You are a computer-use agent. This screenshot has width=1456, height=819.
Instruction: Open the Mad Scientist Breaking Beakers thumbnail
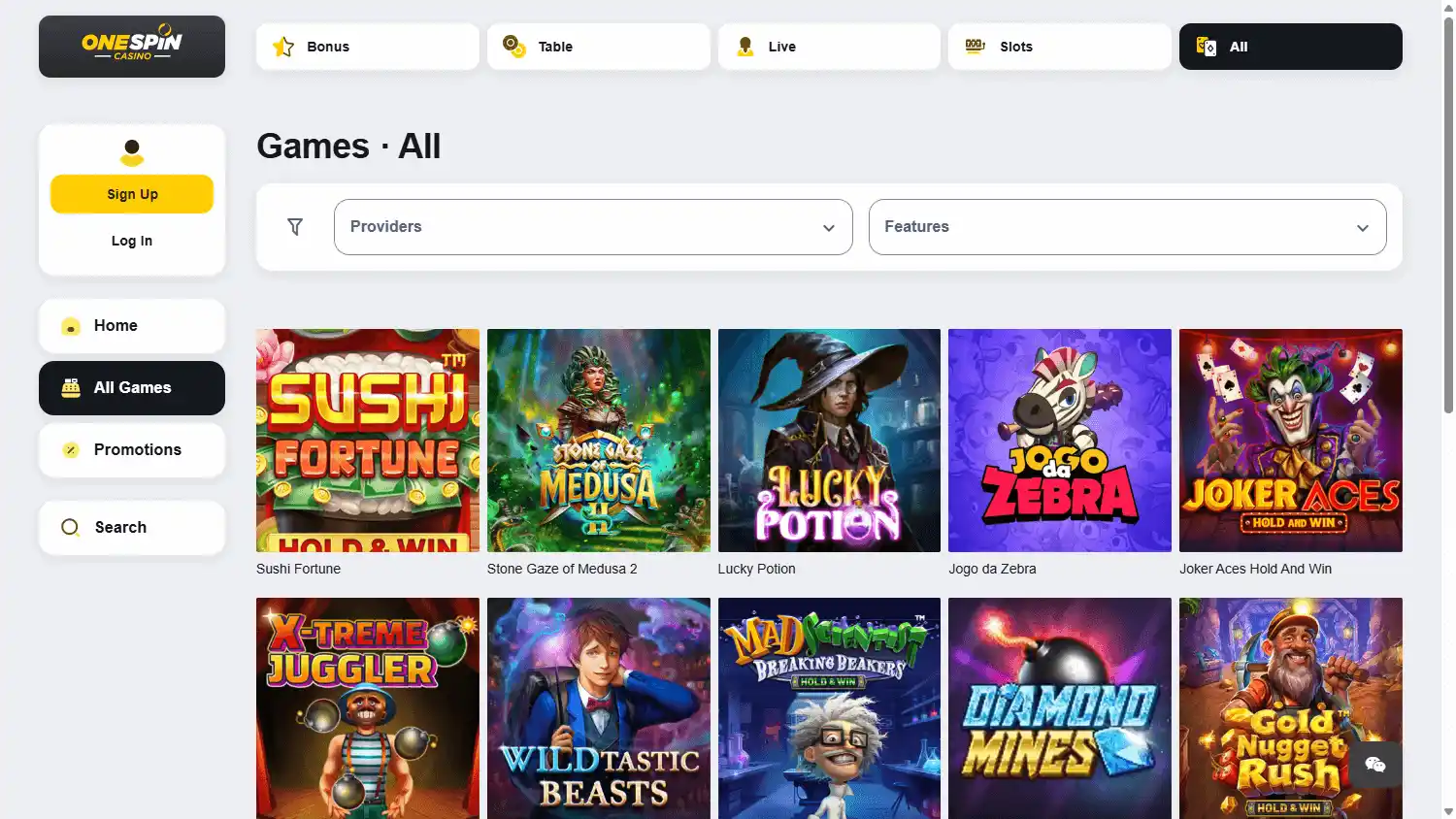click(x=830, y=708)
